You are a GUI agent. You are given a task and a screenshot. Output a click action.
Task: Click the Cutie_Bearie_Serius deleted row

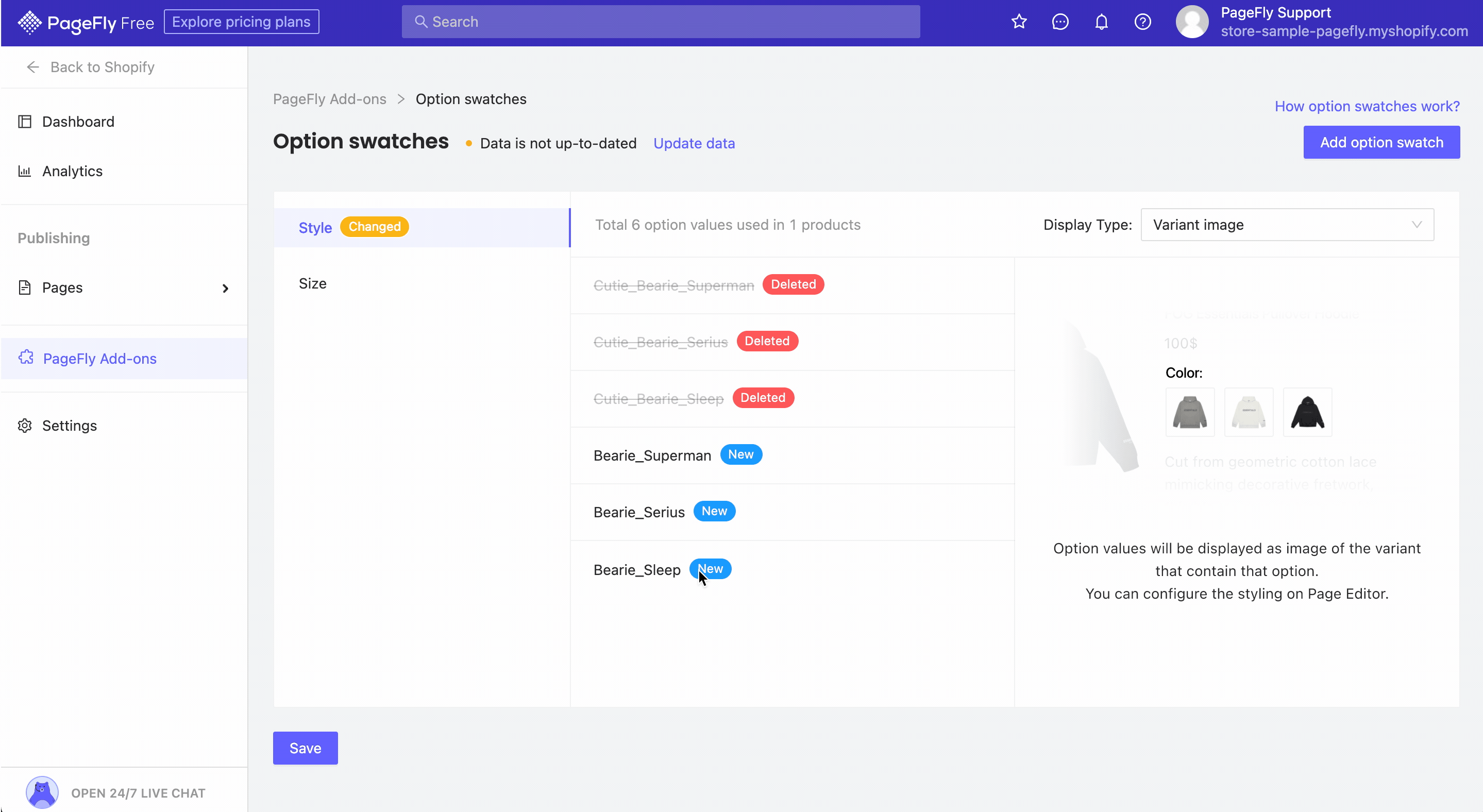[791, 342]
